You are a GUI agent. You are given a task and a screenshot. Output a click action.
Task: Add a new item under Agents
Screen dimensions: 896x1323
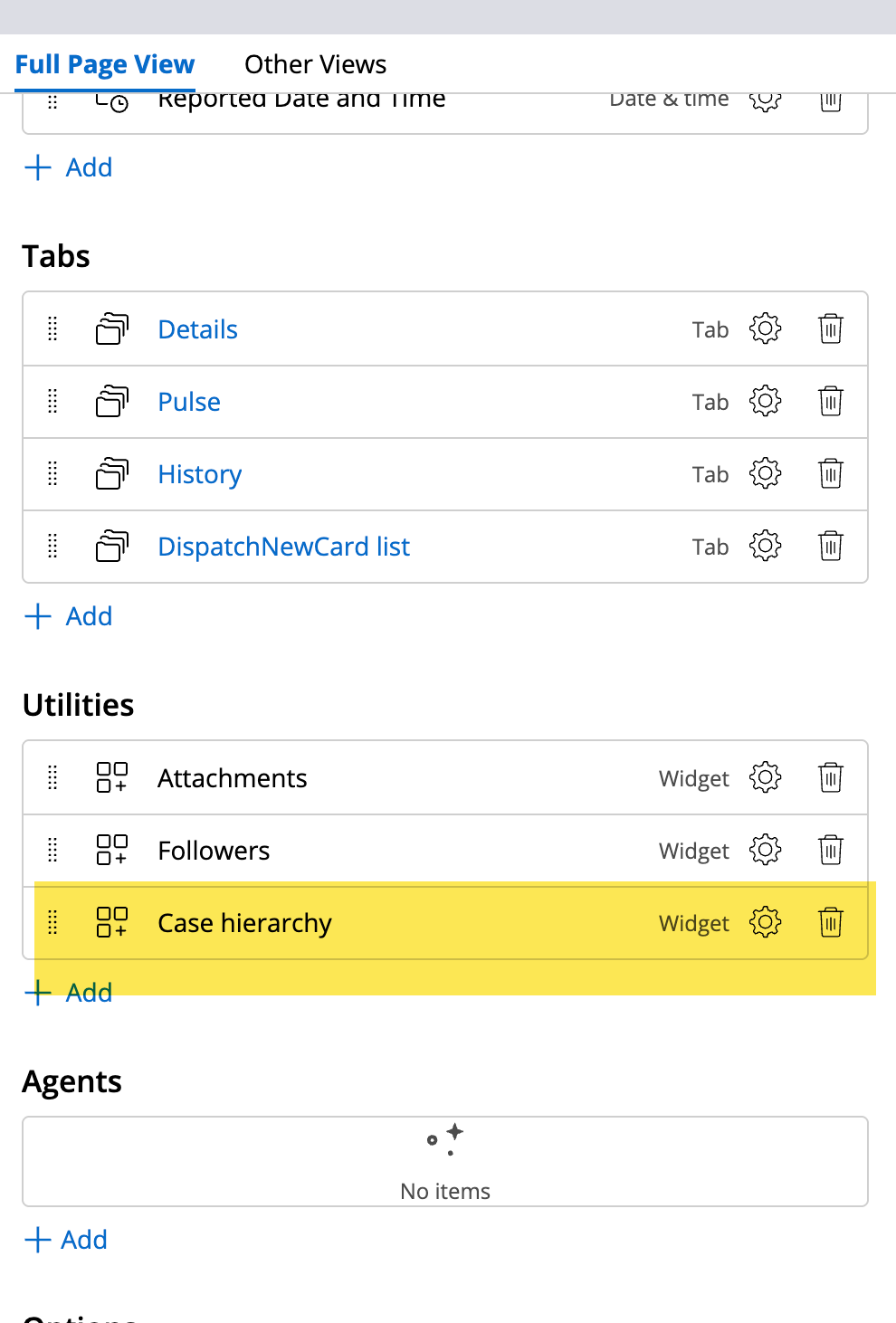coord(67,1240)
